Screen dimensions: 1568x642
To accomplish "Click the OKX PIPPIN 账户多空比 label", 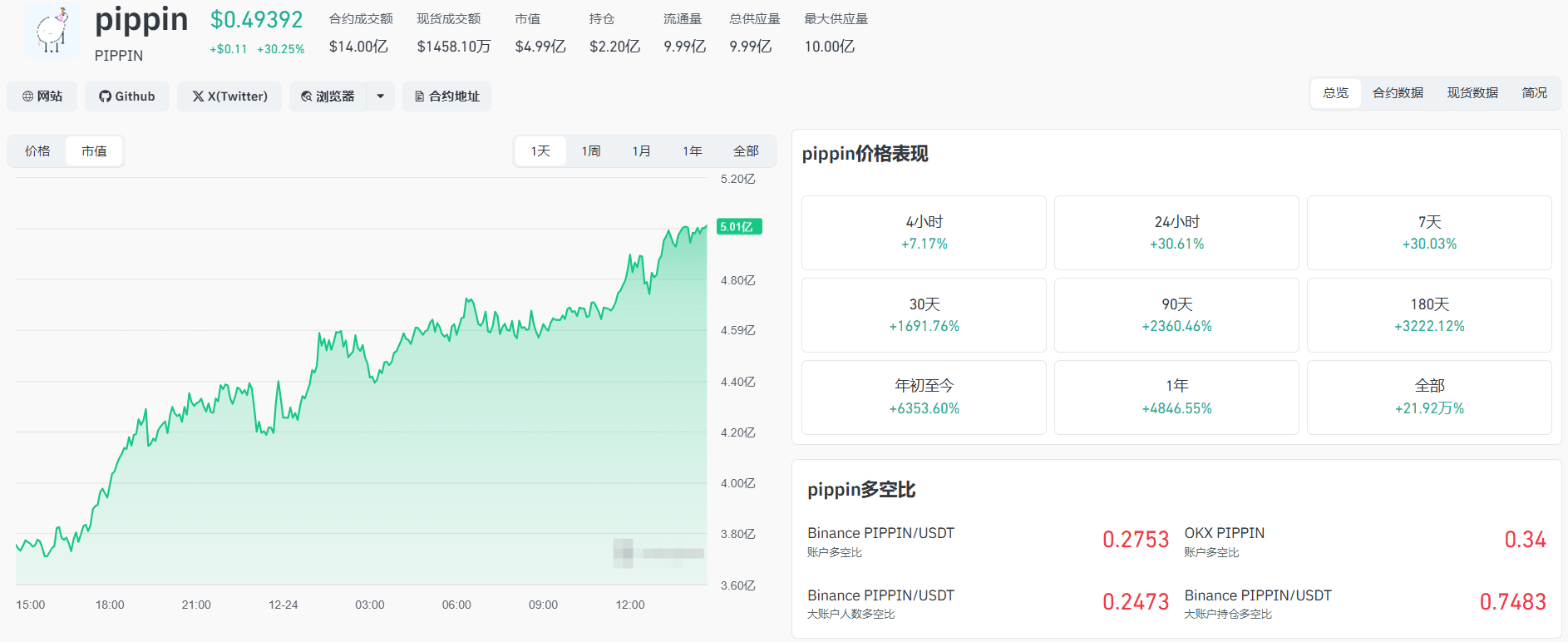I will pyautogui.click(x=1225, y=541).
